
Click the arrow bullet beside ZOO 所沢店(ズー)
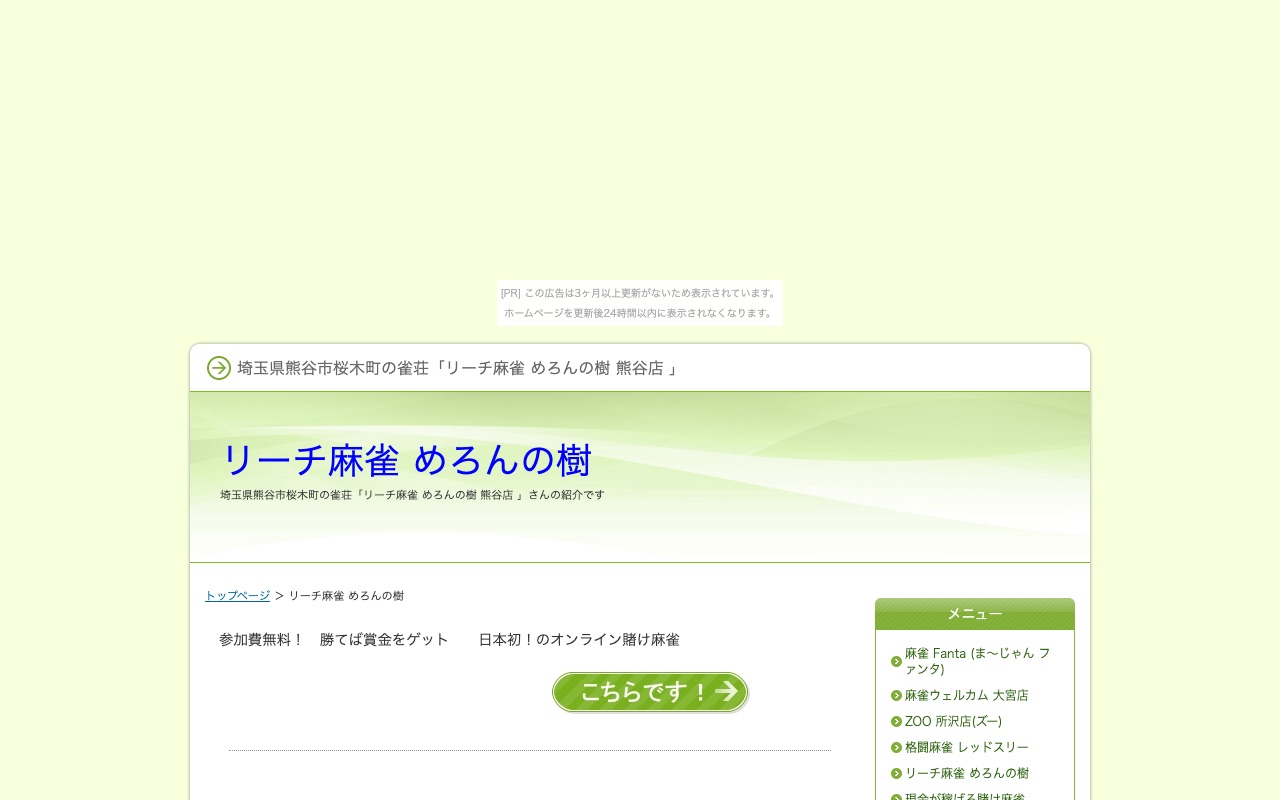pyautogui.click(x=896, y=721)
